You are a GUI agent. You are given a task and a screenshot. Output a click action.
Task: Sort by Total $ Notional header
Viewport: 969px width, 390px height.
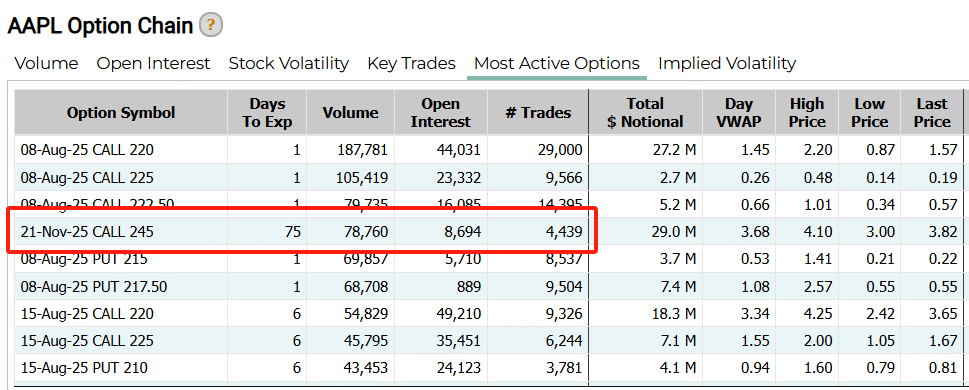(x=645, y=112)
